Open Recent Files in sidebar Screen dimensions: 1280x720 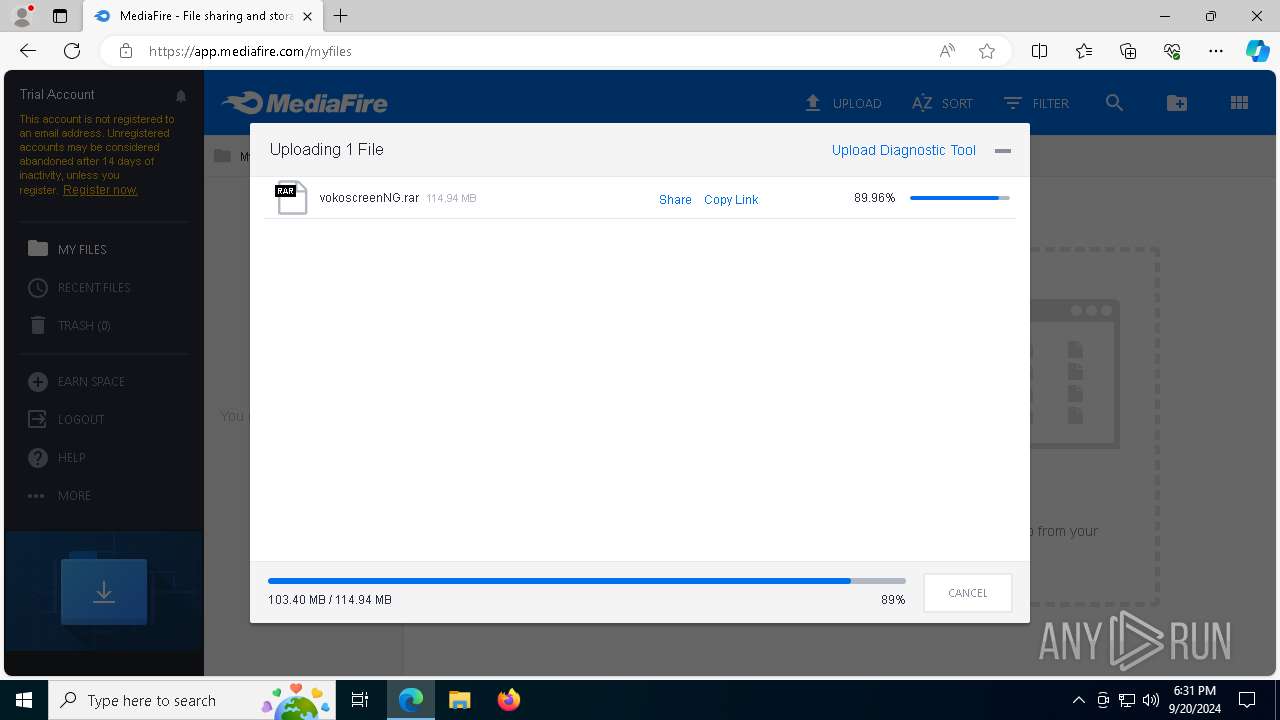pyautogui.click(x=79, y=287)
